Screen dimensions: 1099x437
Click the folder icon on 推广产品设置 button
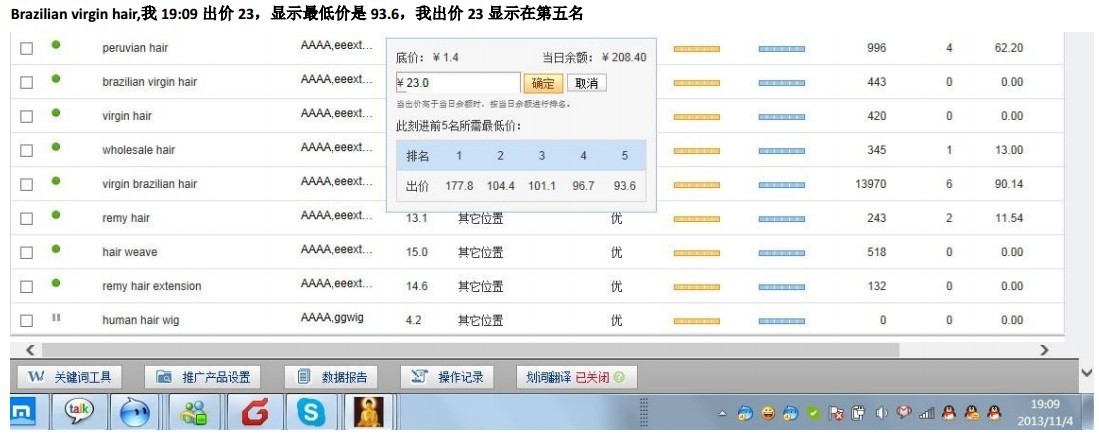tap(164, 377)
